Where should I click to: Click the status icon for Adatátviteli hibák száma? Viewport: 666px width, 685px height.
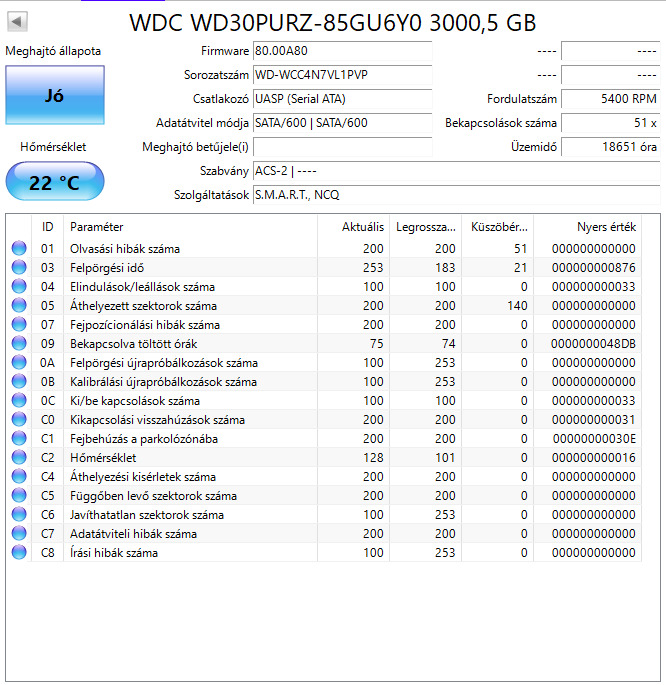(19, 533)
